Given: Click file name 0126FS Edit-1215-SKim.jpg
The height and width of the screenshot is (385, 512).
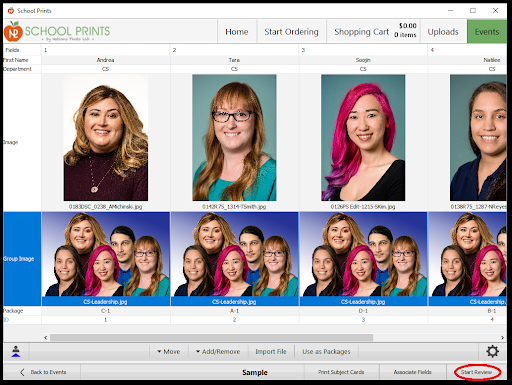Looking at the screenshot, I should click(x=363, y=207).
